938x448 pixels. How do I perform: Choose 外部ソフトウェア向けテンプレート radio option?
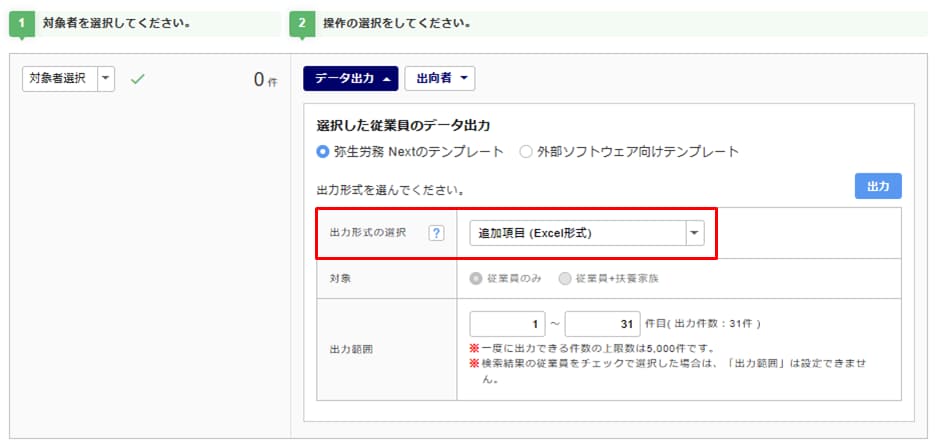(x=526, y=152)
